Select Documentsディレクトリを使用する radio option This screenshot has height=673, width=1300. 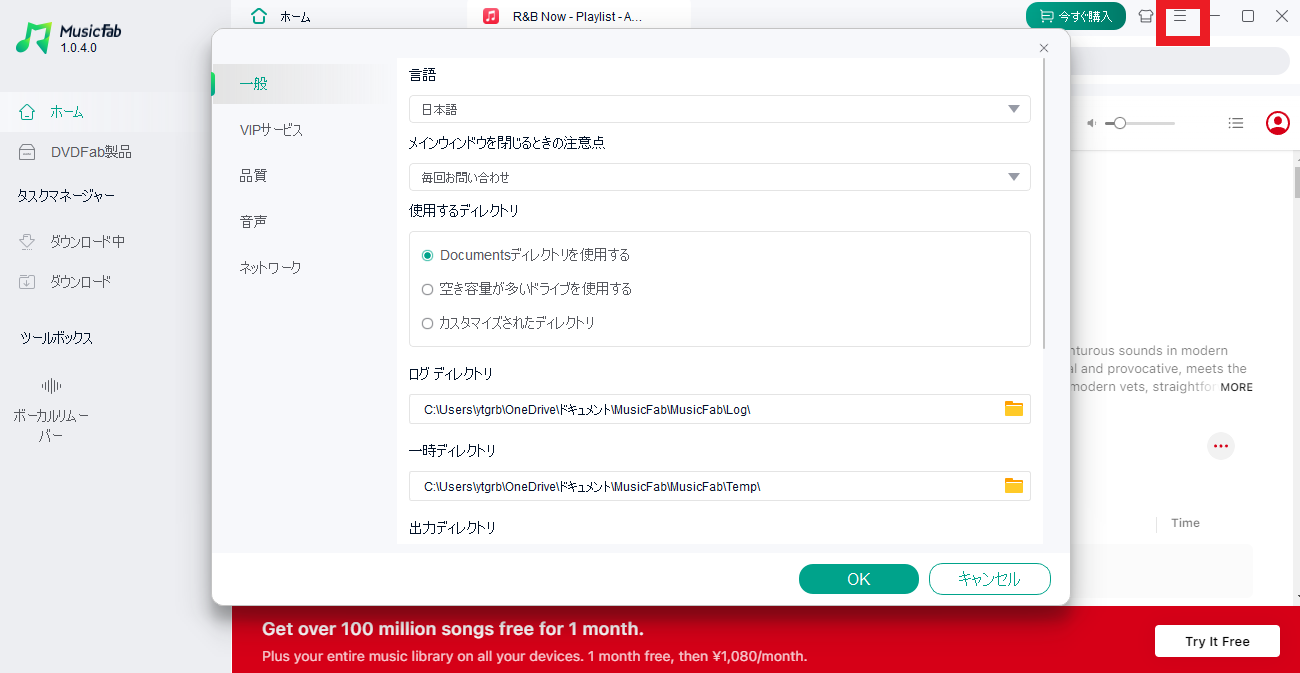[x=428, y=255]
